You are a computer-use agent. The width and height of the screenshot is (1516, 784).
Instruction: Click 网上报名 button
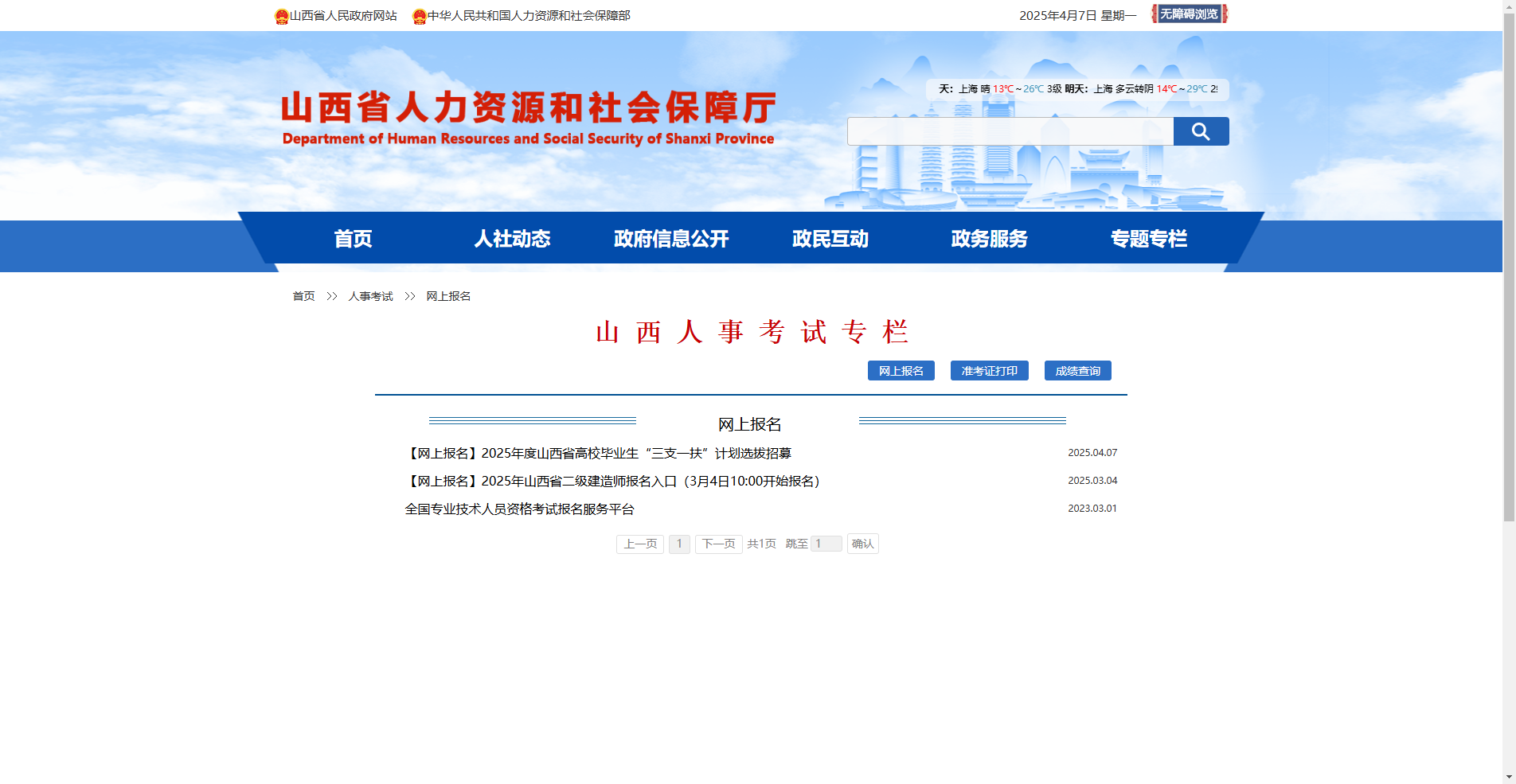coord(901,370)
